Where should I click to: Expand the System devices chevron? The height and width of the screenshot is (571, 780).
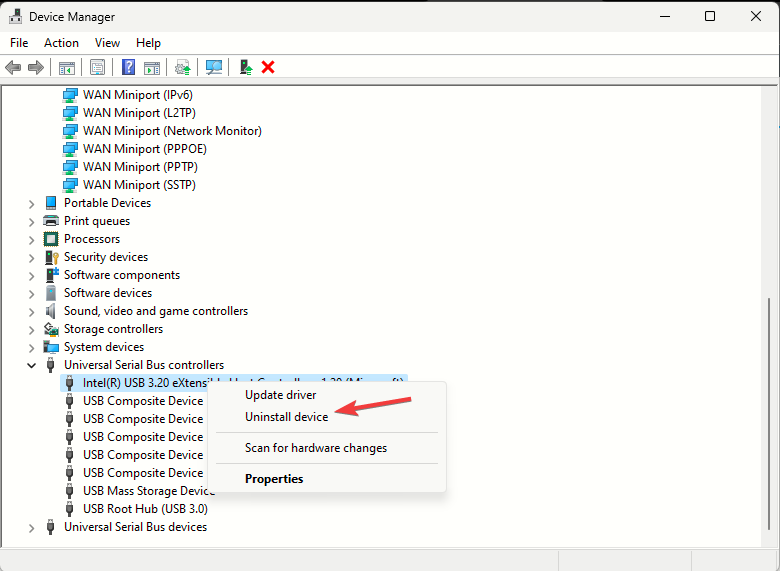(31, 347)
